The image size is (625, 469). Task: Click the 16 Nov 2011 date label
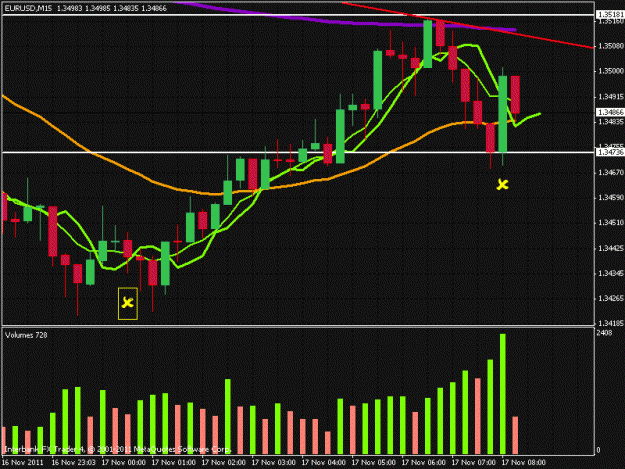[x=22, y=462]
